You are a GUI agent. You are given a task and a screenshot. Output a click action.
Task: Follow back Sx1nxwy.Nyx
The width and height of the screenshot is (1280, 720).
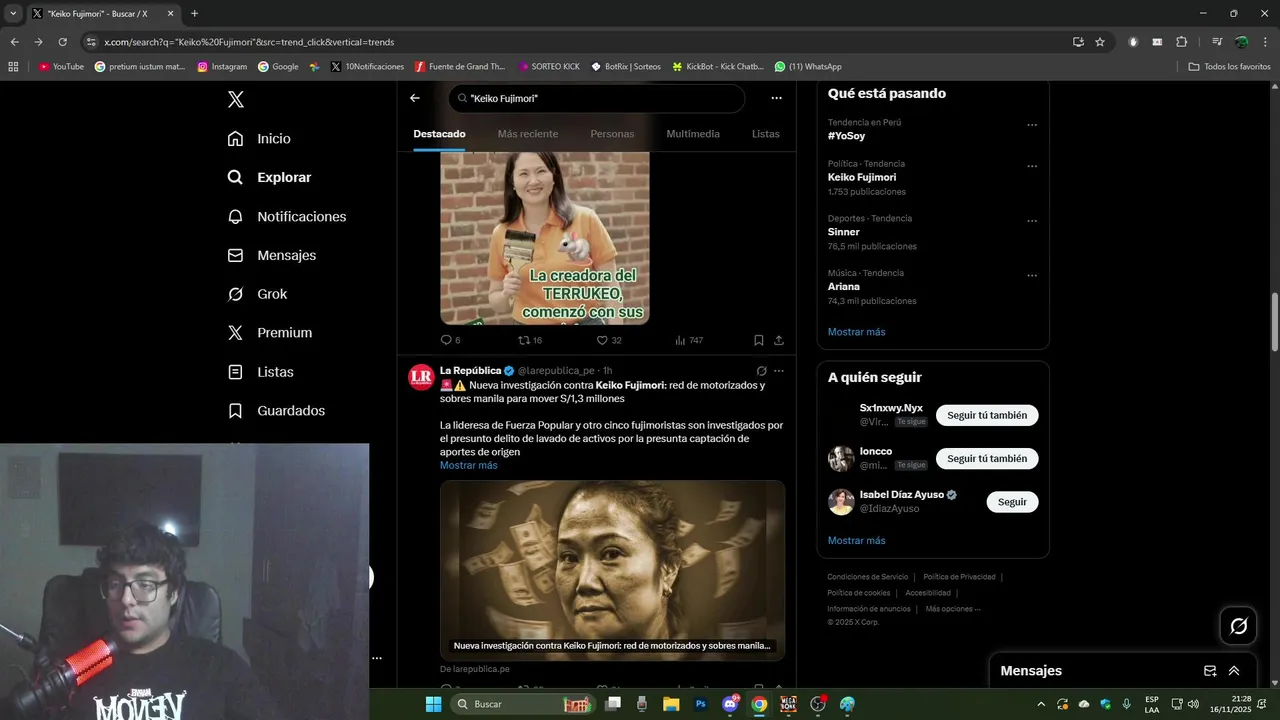987,415
